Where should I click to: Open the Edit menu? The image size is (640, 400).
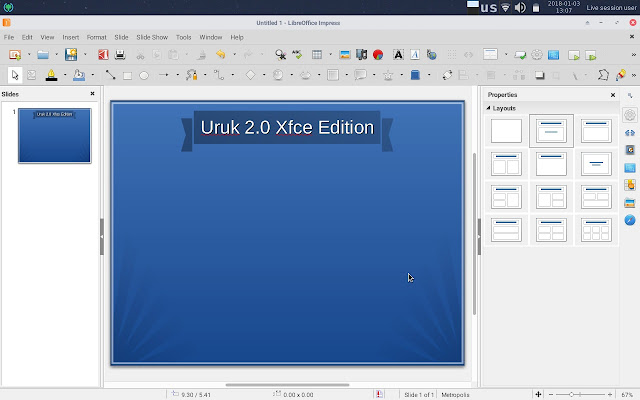[x=27, y=37]
